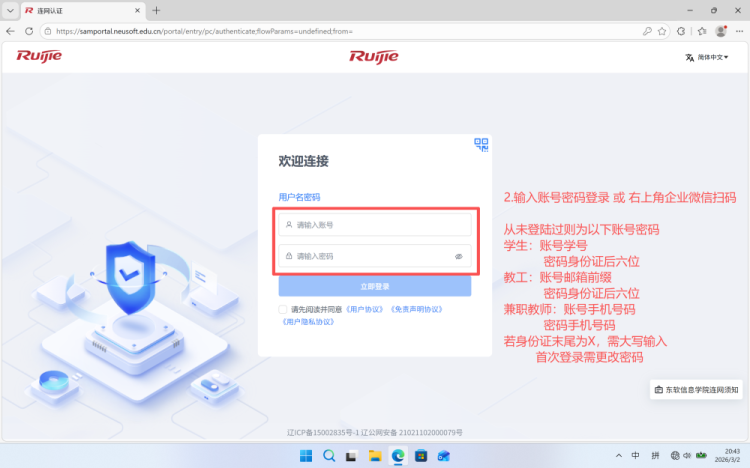Switch to QR code scan login
Screen dimensions: 750x468
(x=481, y=145)
